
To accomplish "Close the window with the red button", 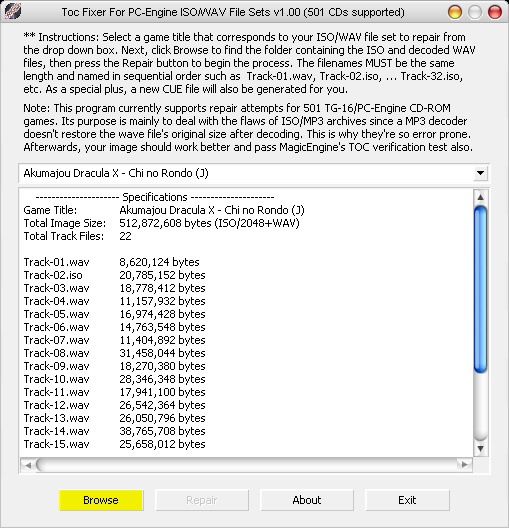I will pos(495,12).
